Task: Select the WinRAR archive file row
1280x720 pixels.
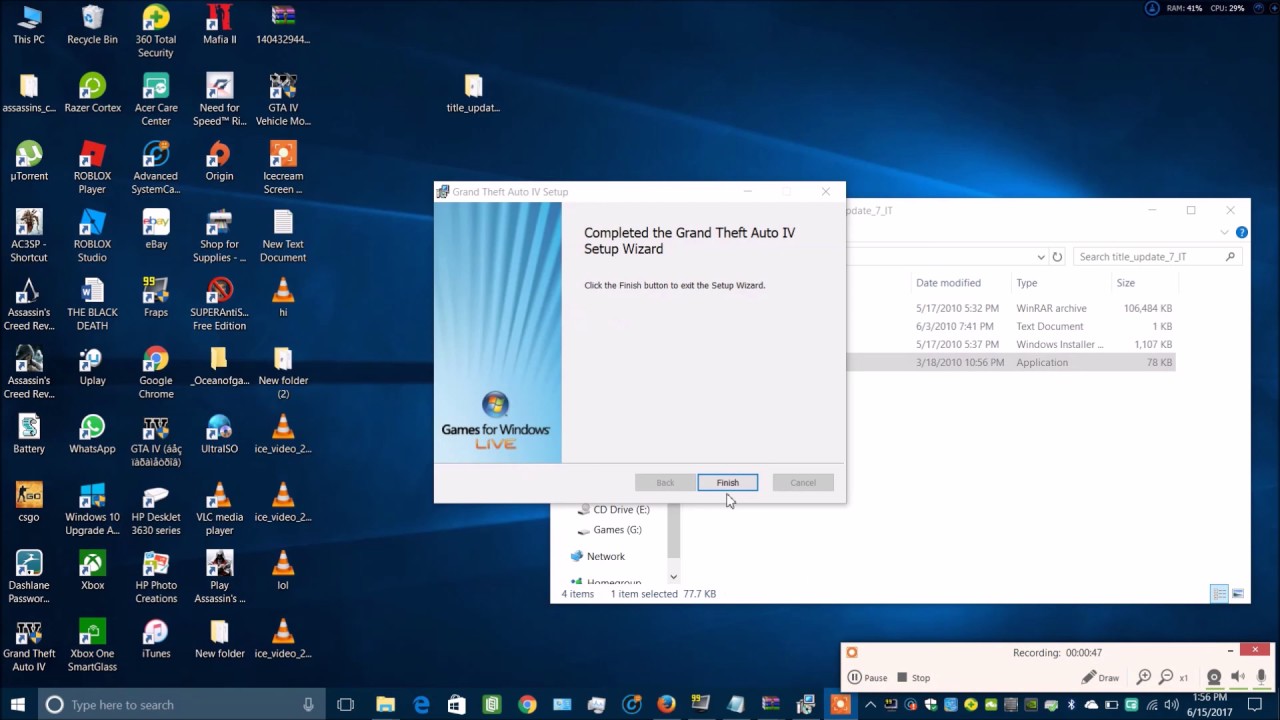Action: (x=1010, y=308)
